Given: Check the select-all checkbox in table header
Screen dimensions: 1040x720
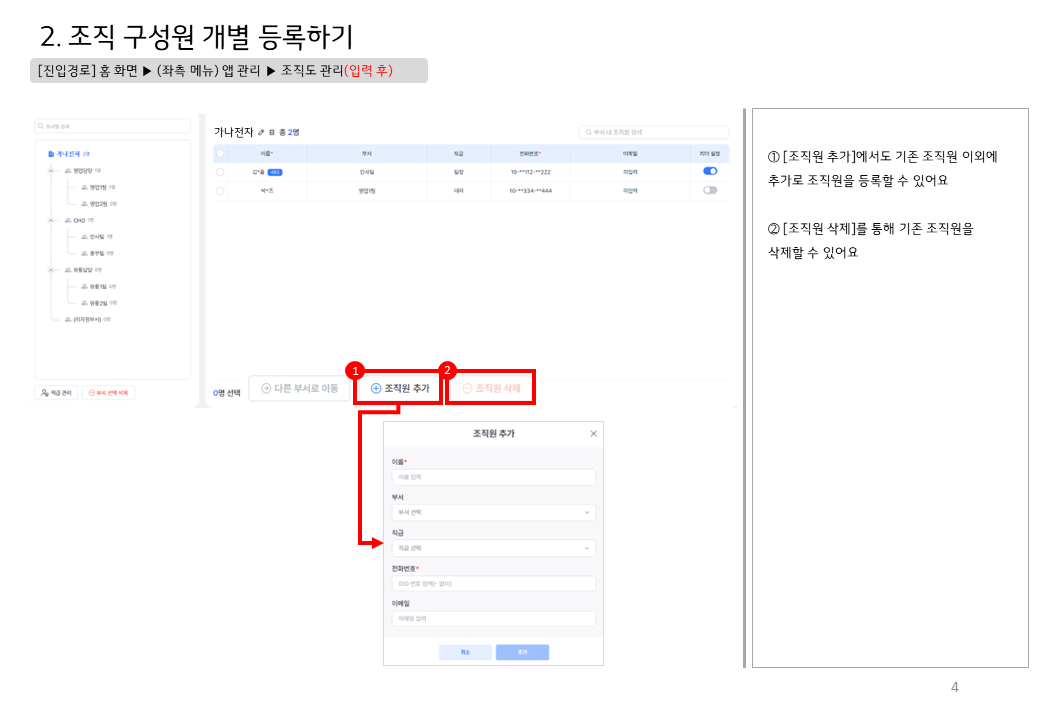Looking at the screenshot, I should tap(220, 153).
